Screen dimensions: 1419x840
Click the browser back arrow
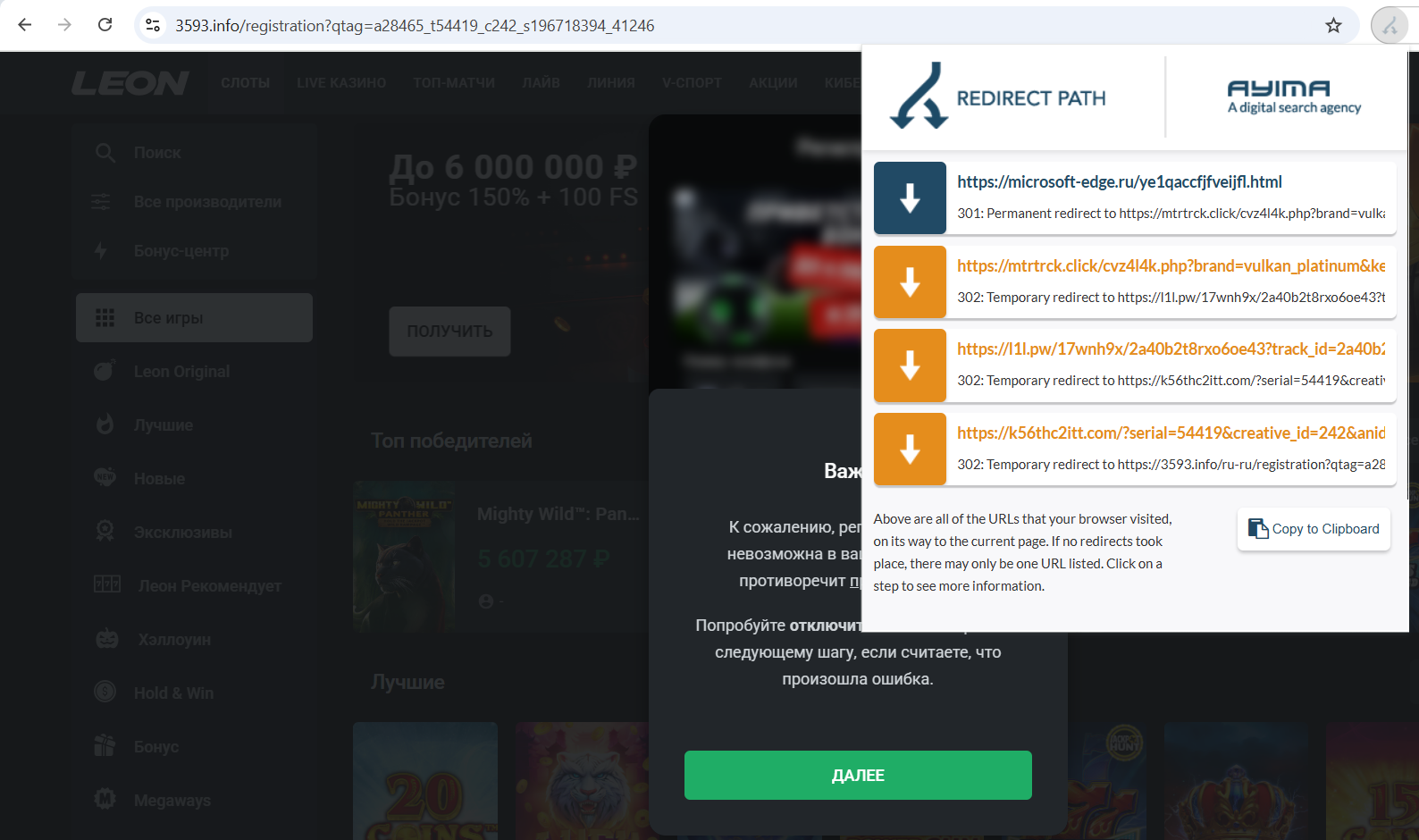25,25
